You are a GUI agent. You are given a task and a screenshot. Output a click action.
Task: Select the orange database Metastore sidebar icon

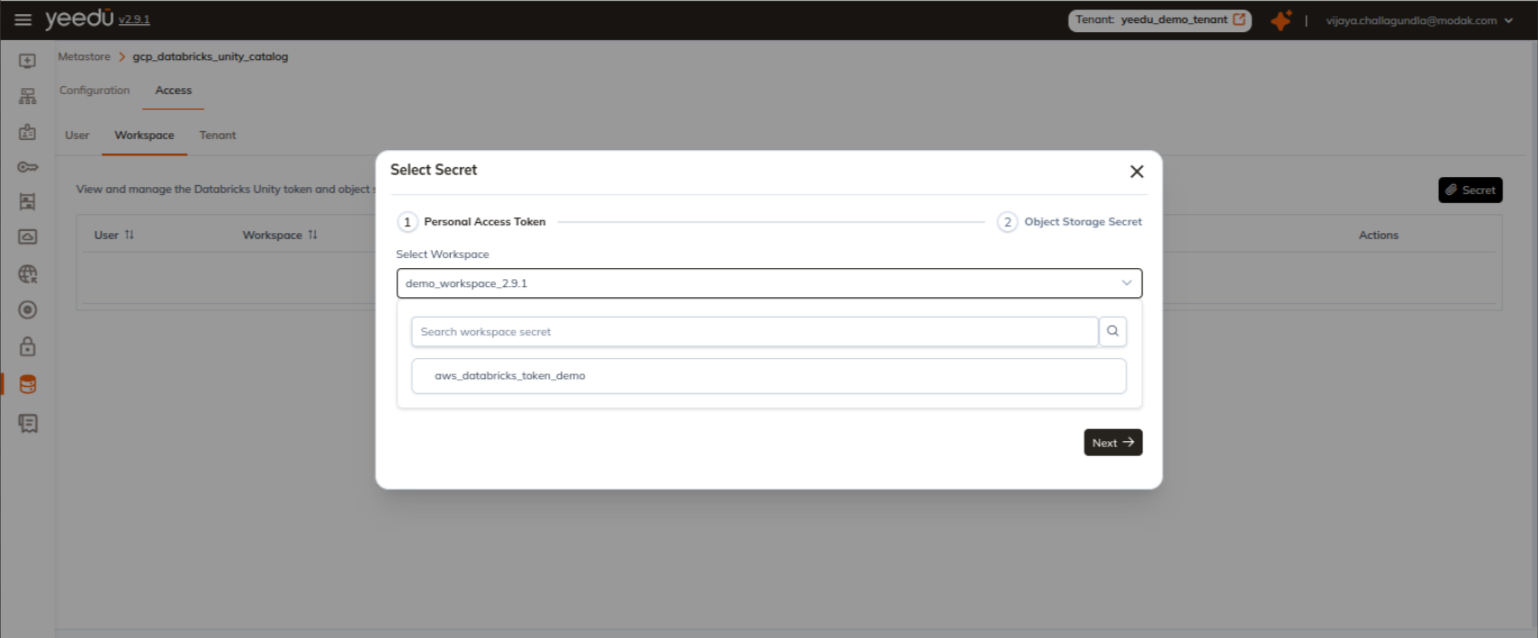tap(28, 384)
